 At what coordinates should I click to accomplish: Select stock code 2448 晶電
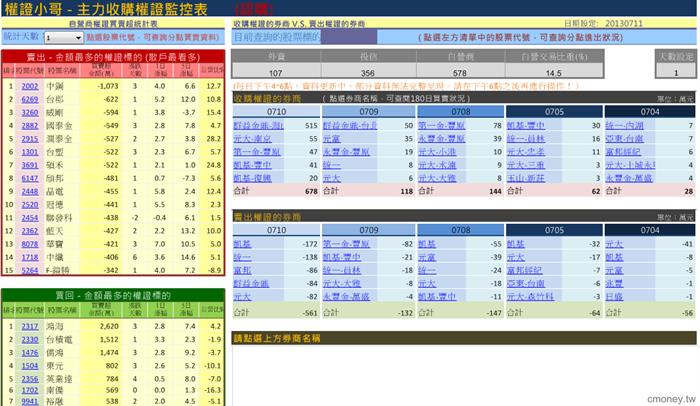coord(30,192)
